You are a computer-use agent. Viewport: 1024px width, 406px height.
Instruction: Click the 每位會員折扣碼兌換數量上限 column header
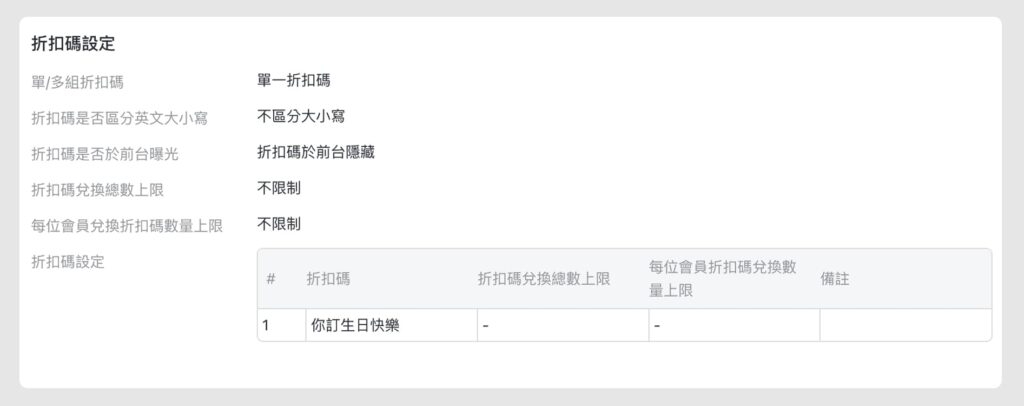pyautogui.click(x=722, y=279)
